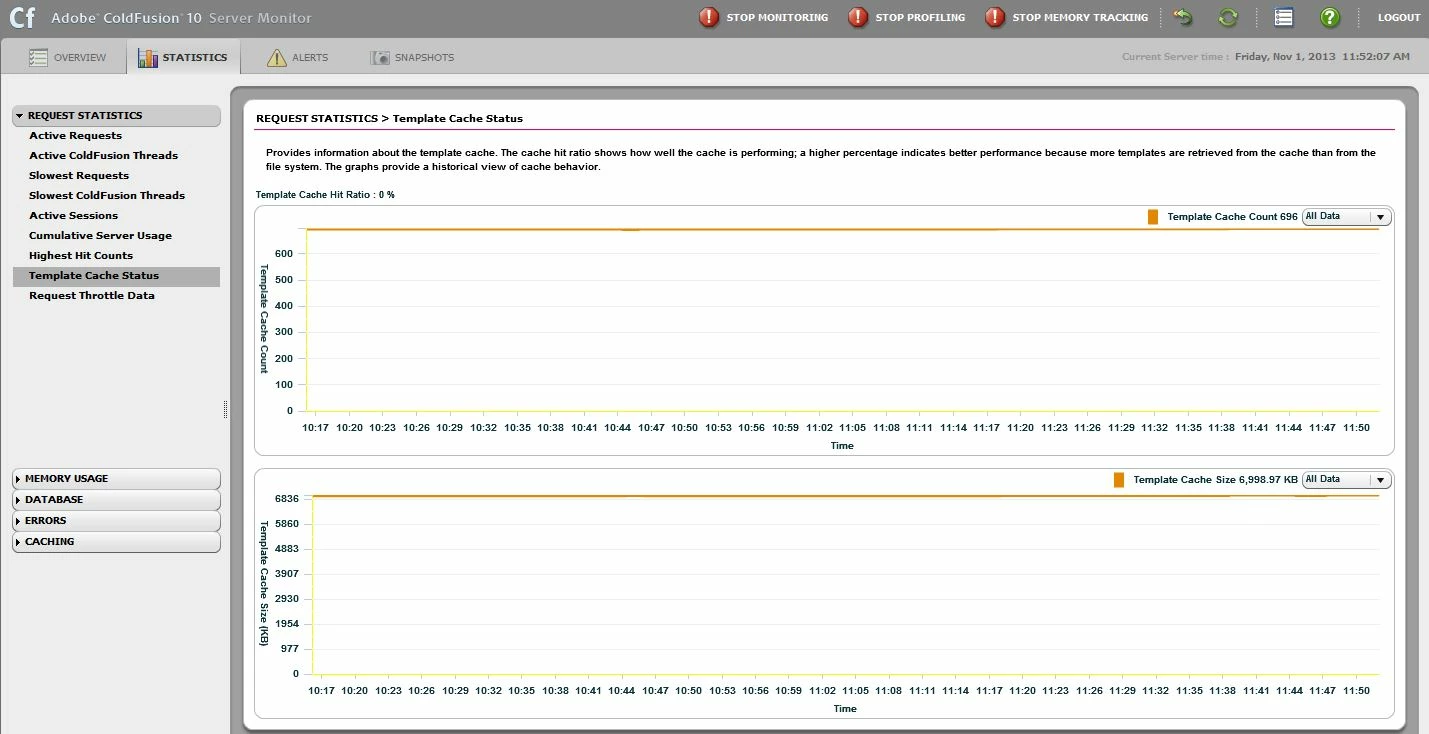Switch to the Statistics tab
This screenshot has width=1429, height=734.
click(x=184, y=58)
